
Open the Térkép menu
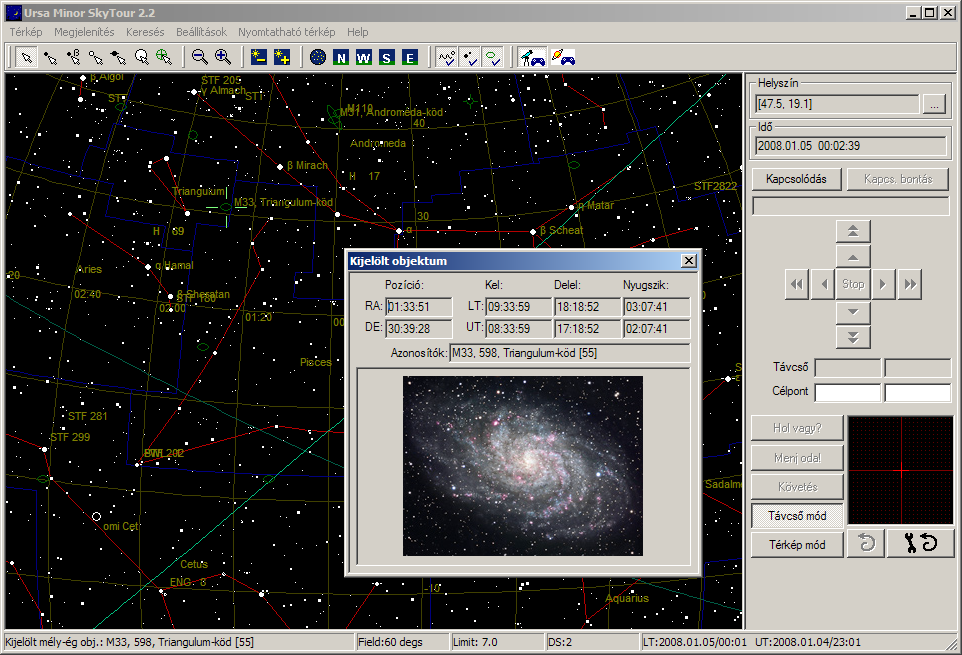coord(26,32)
